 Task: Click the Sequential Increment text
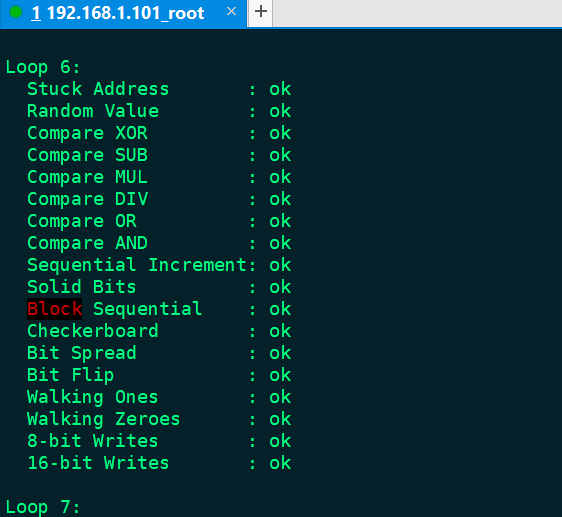point(137,265)
